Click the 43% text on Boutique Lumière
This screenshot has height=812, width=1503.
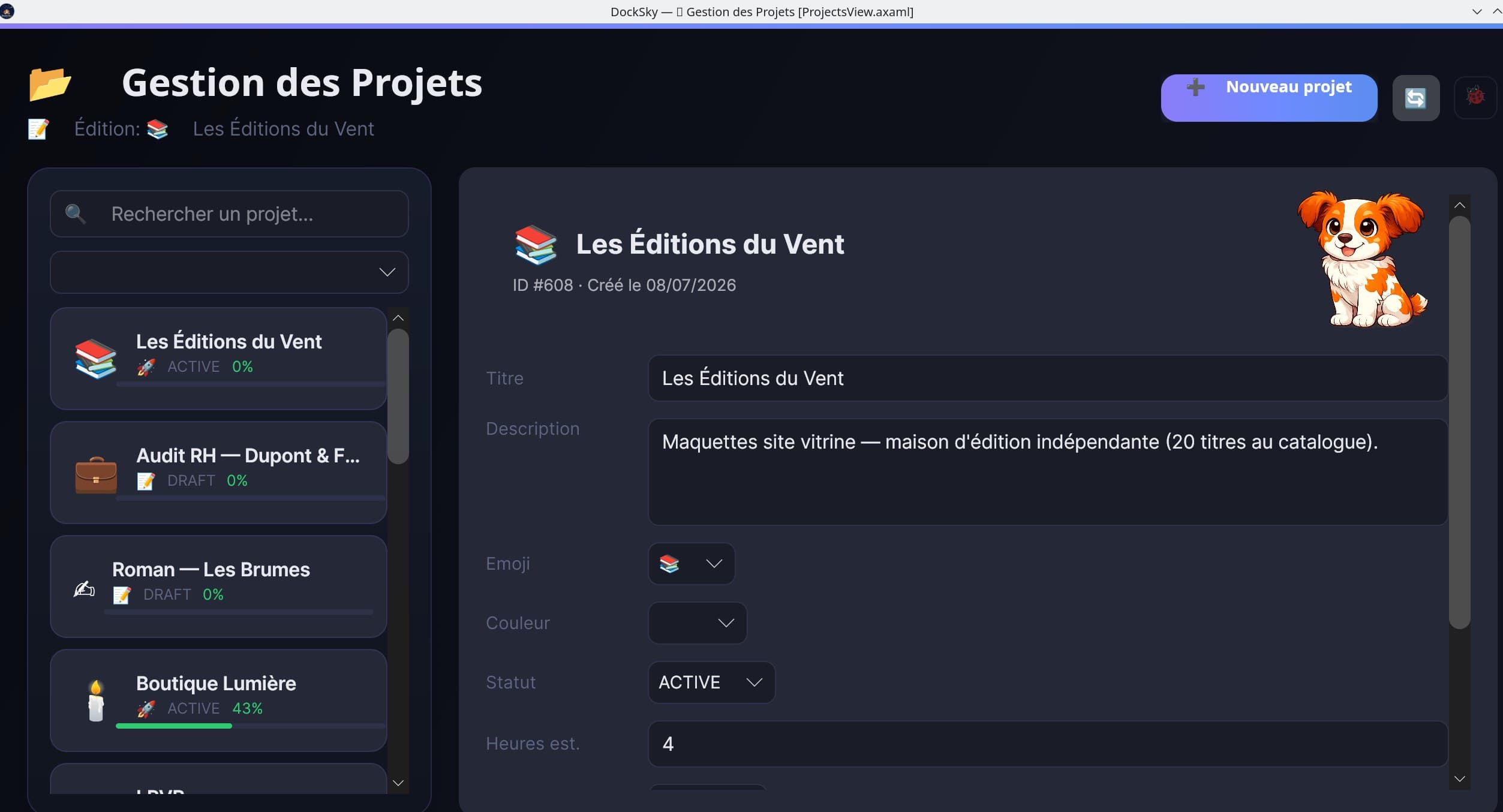click(x=247, y=709)
